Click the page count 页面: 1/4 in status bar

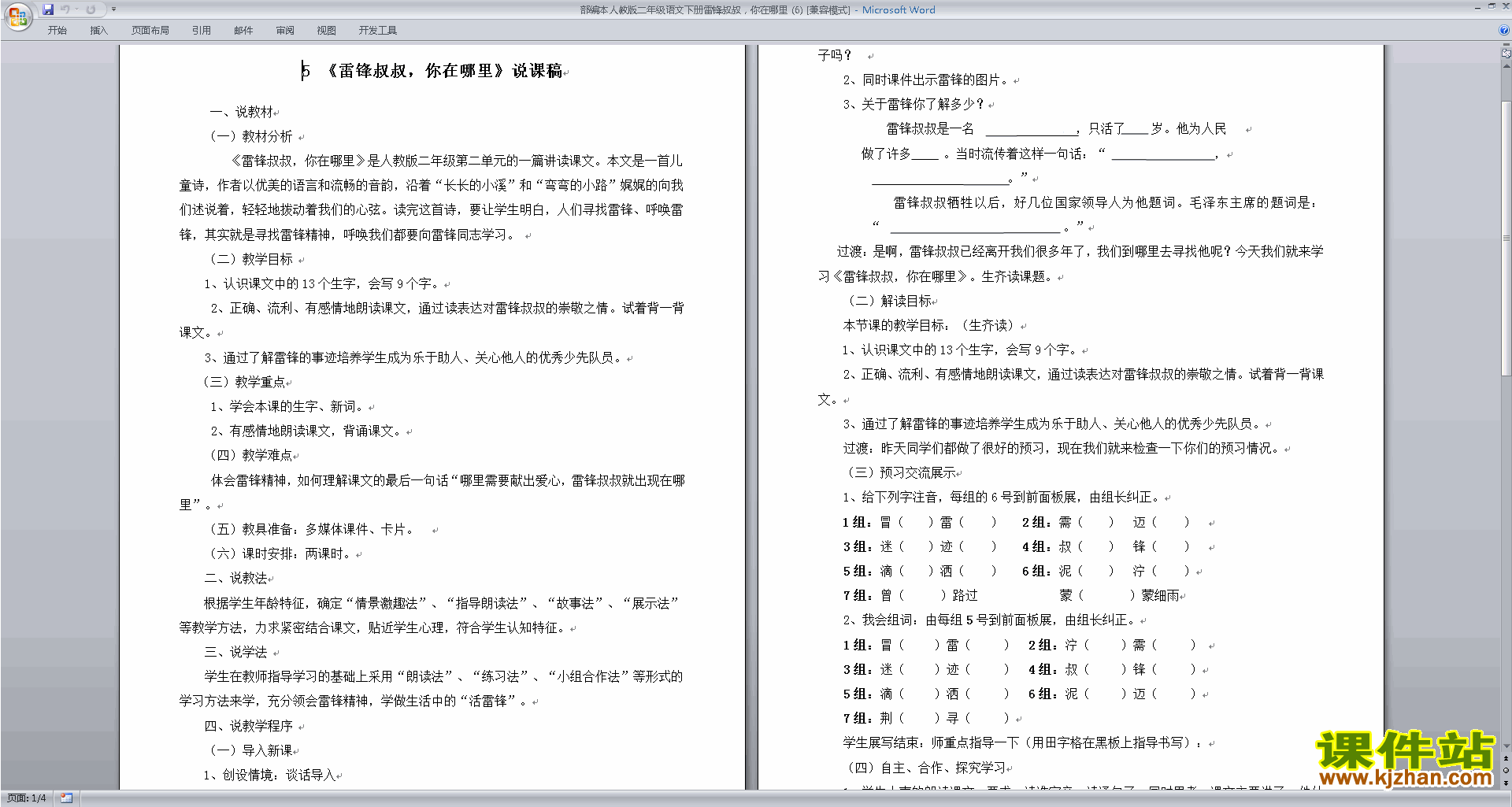[x=27, y=798]
